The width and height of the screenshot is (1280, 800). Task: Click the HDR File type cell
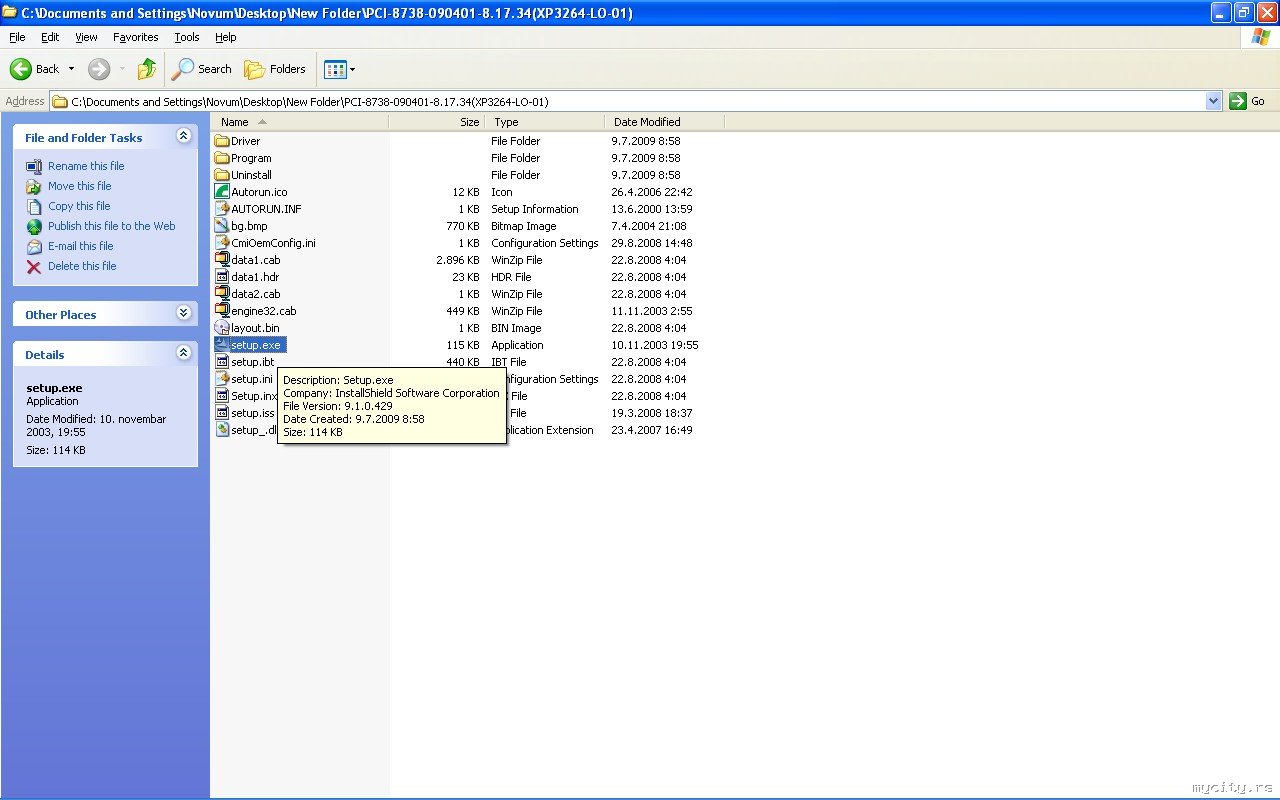click(x=511, y=277)
